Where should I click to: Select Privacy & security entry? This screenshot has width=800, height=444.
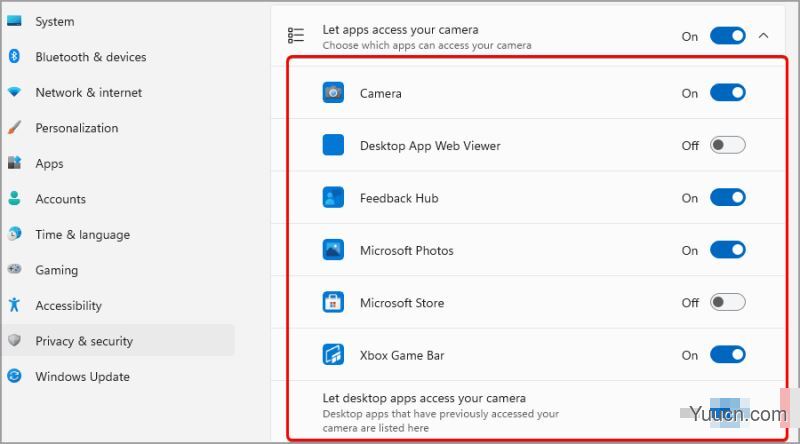(118, 340)
